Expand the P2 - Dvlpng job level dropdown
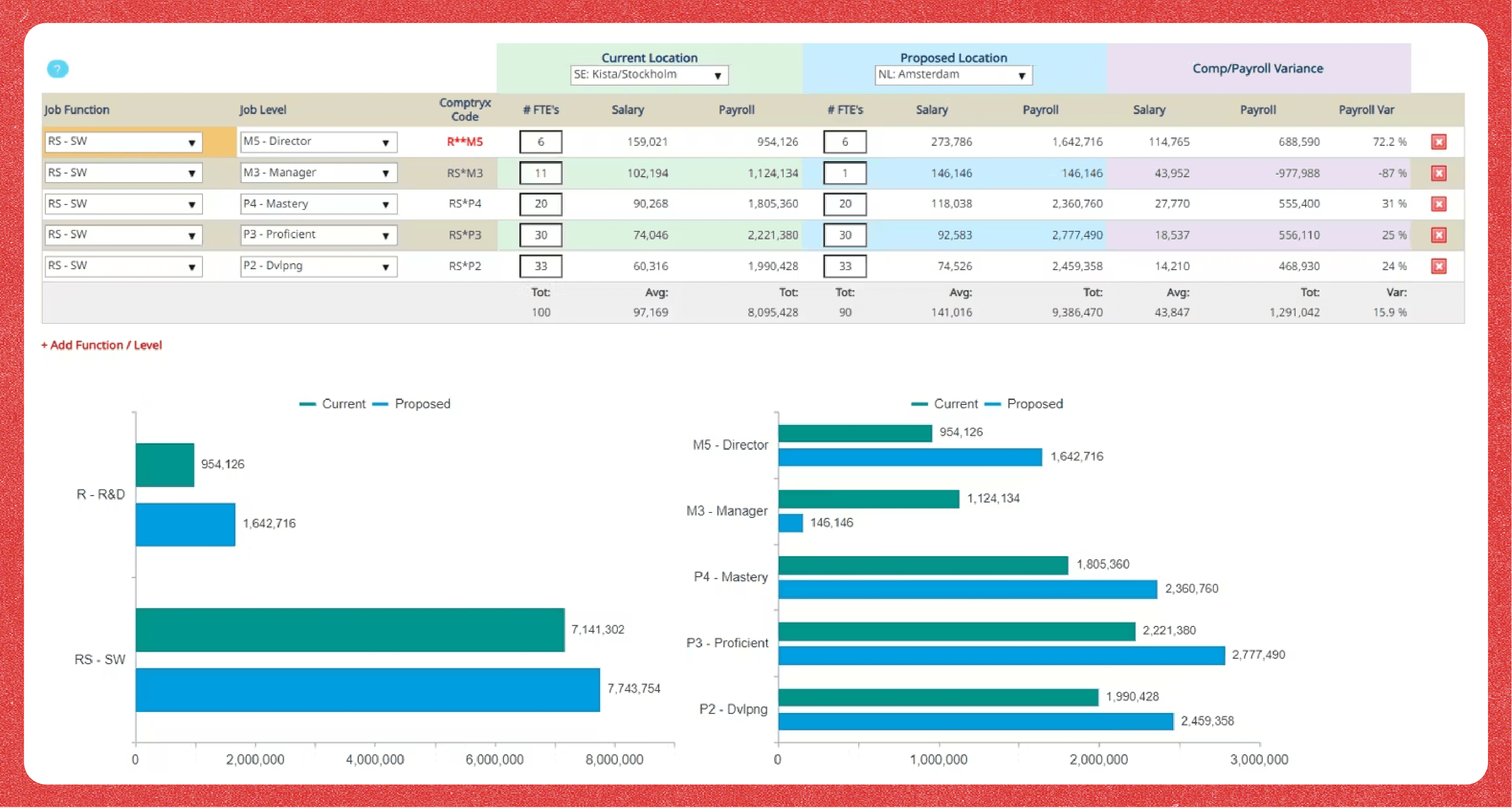The height and width of the screenshot is (808, 1512). pos(319,266)
